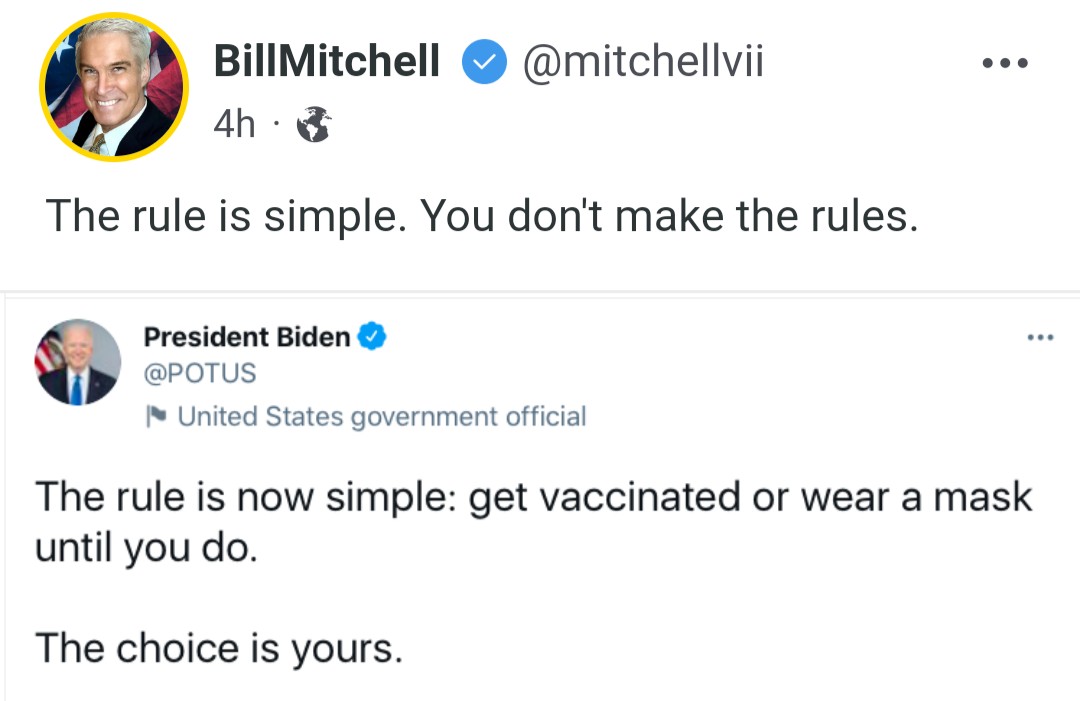Click the blue verified badge beside BillMitchell
Viewport: 1080px width, 701px height.
[484, 62]
